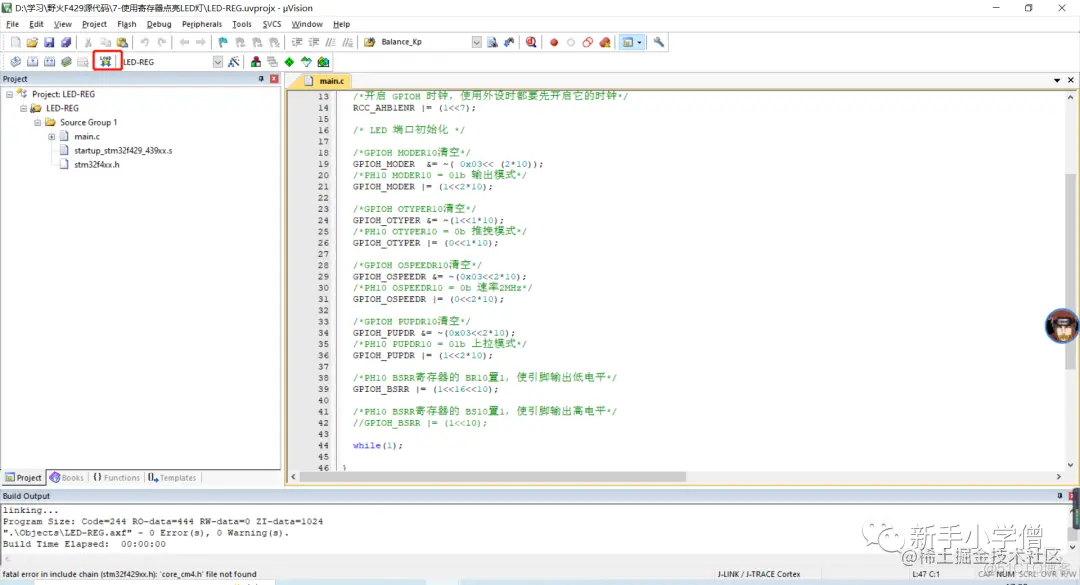Click the Cut scissors icon

pyautogui.click(x=88, y=42)
